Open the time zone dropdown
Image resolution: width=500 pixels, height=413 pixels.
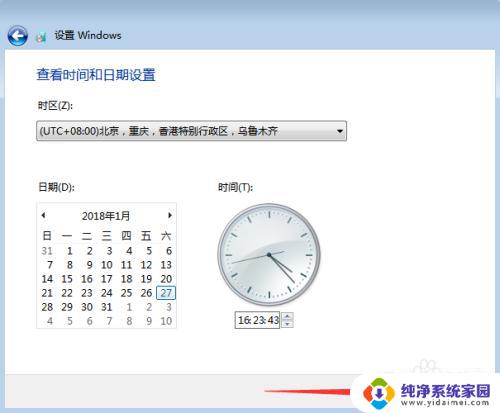[191, 131]
